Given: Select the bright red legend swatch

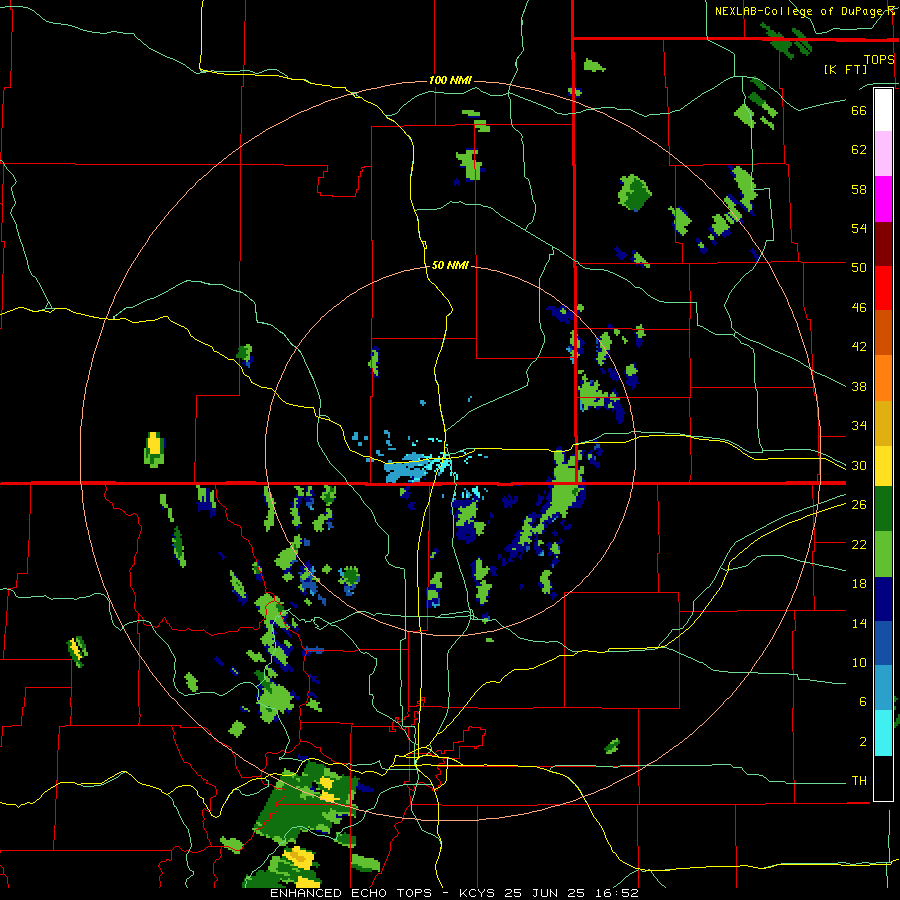Looking at the screenshot, I should click(883, 288).
